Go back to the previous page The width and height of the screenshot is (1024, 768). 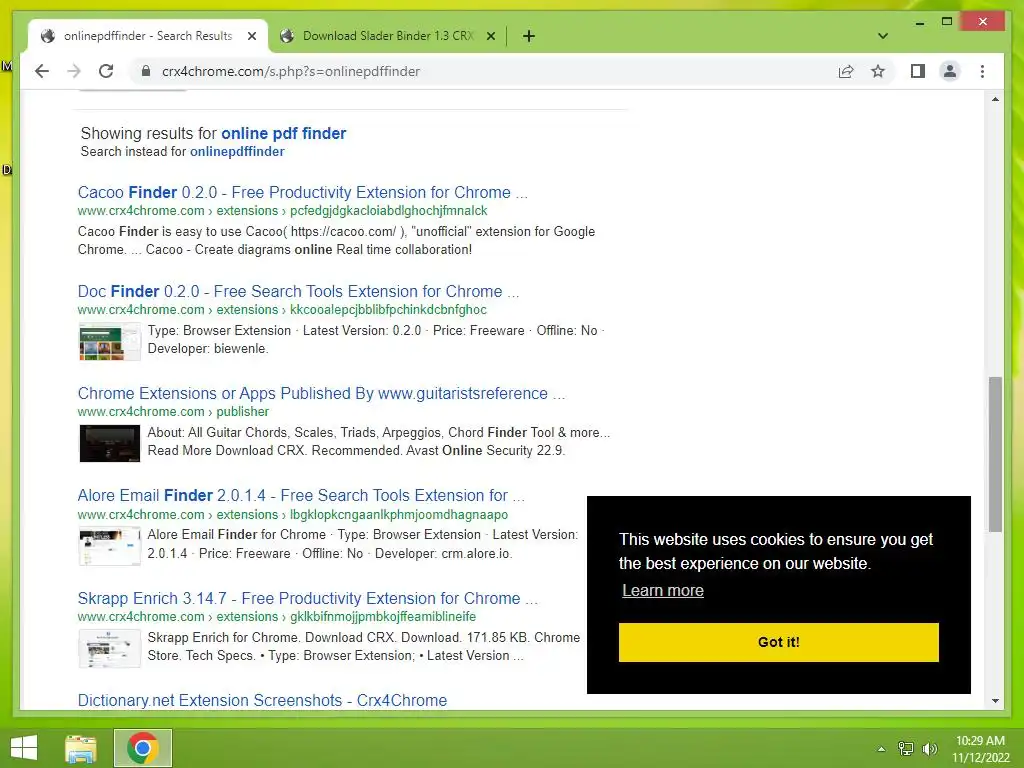click(42, 71)
